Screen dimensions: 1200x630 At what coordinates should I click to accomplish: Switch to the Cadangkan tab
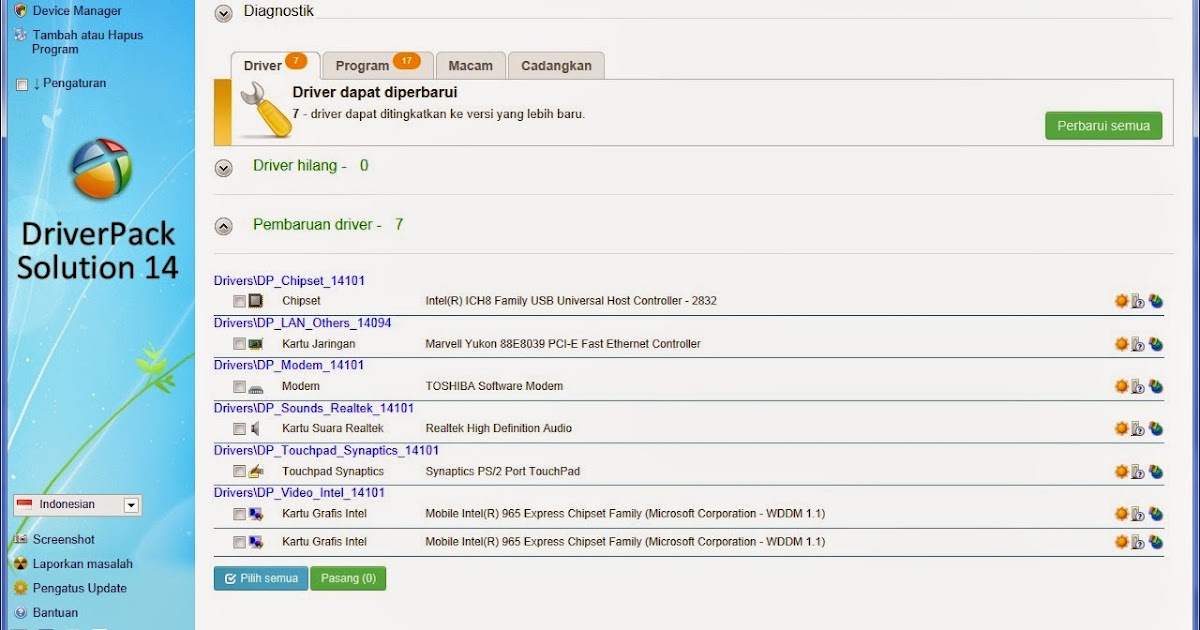point(556,65)
